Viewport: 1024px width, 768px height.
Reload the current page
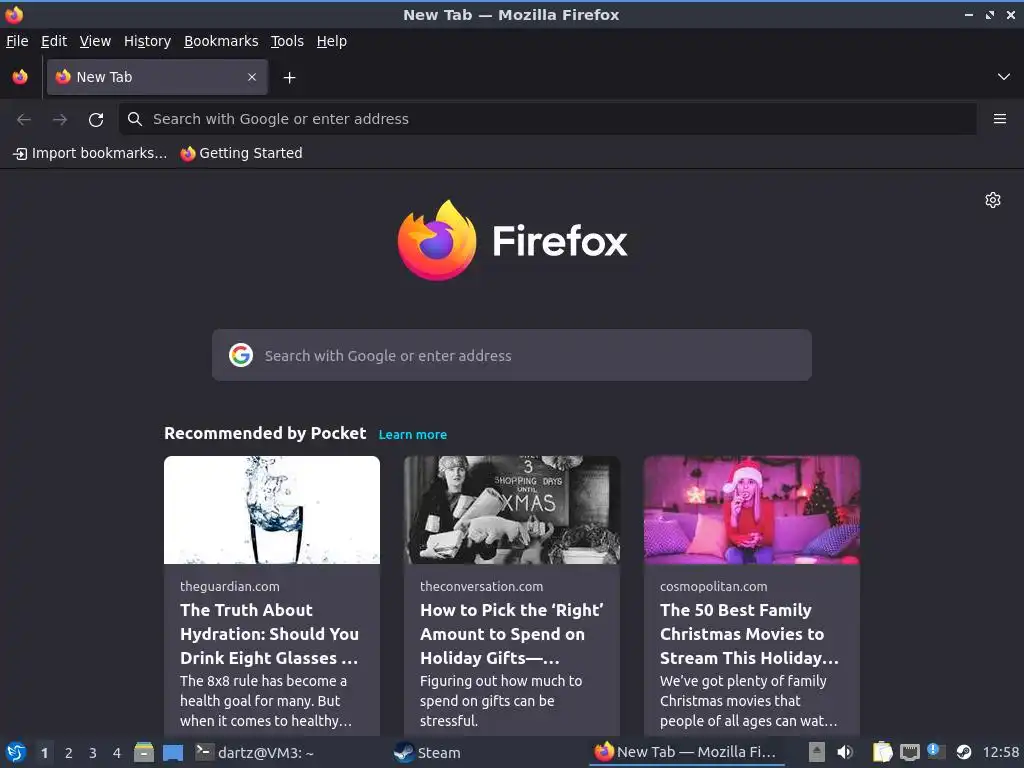click(x=96, y=119)
